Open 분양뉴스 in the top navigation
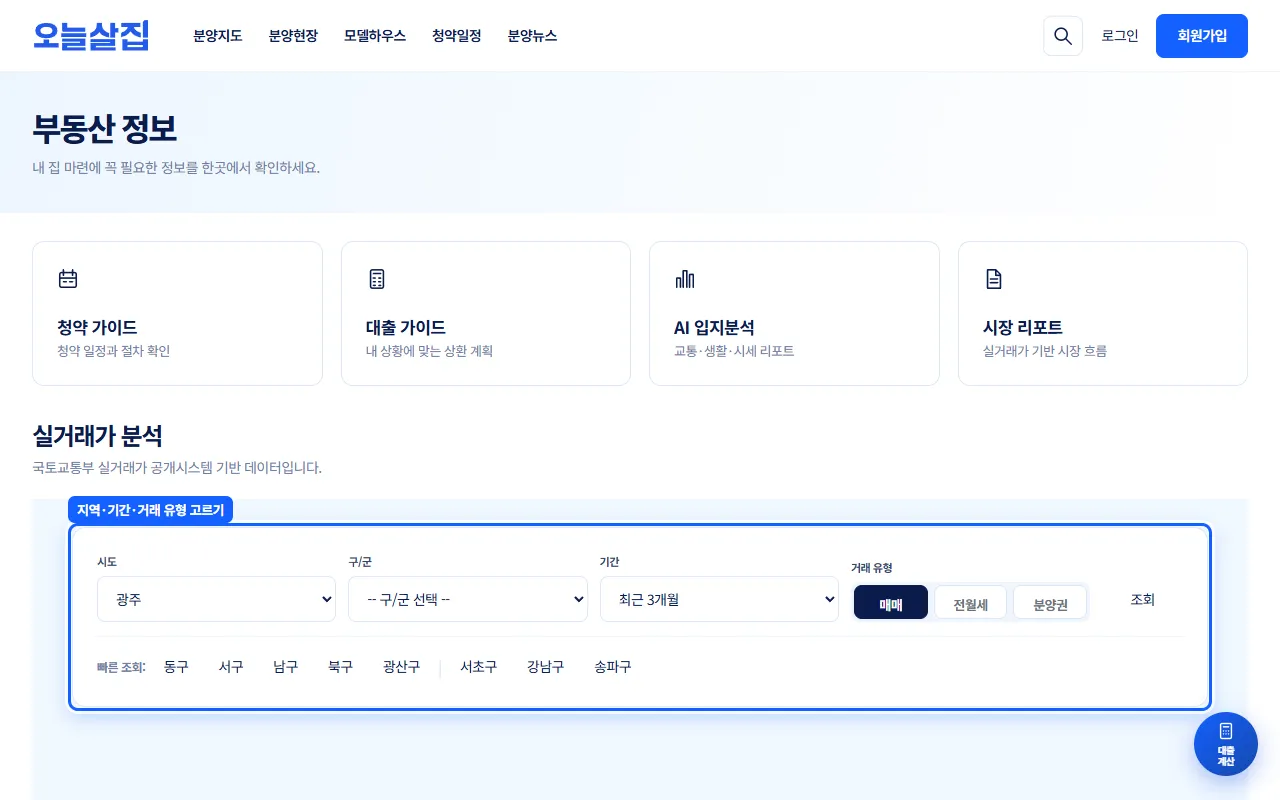1280x800 pixels. pos(532,36)
